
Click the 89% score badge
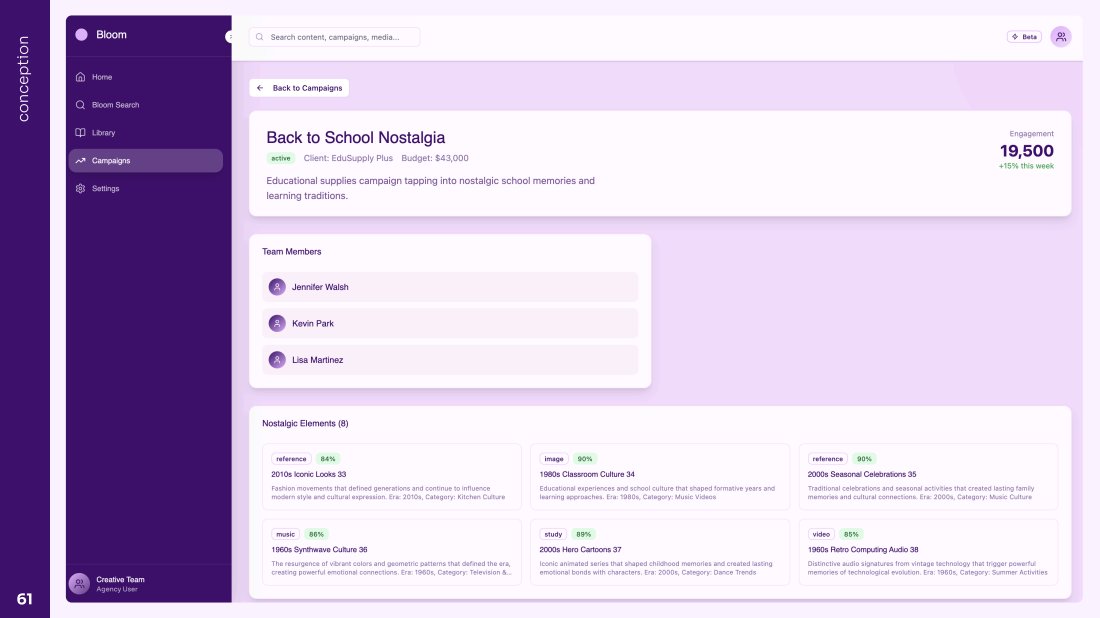coord(584,535)
